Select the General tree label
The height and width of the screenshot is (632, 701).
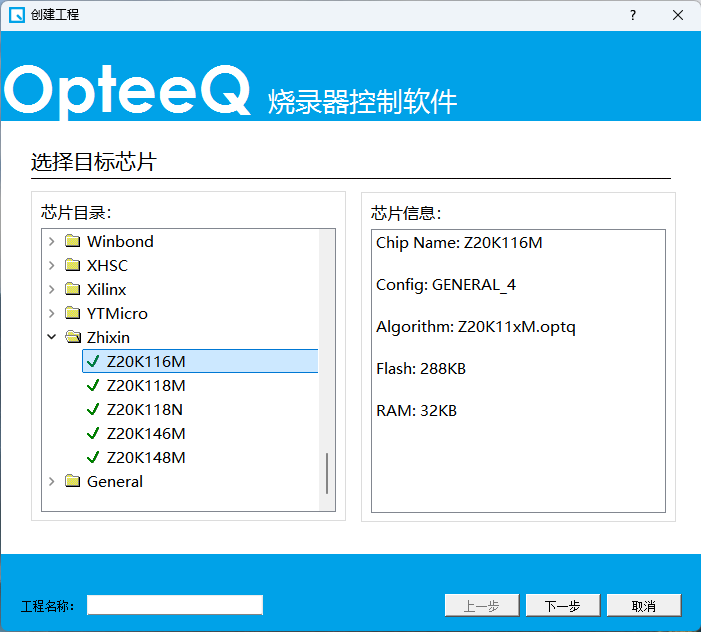[x=115, y=481]
